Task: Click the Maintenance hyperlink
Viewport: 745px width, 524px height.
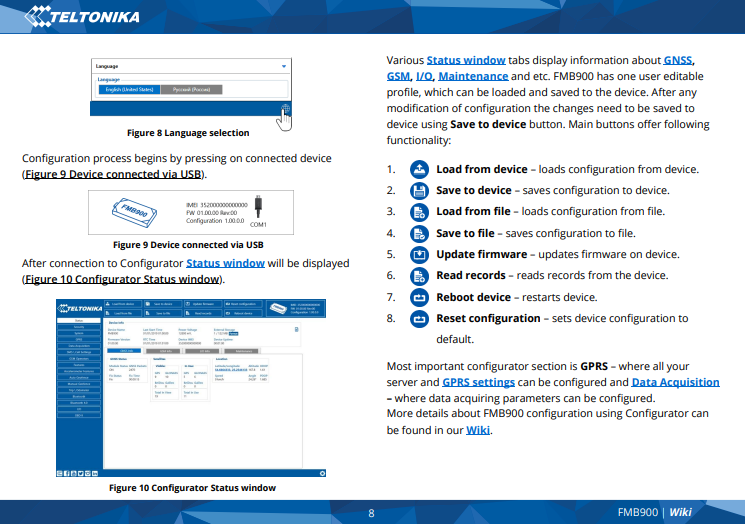Action: pyautogui.click(x=473, y=75)
